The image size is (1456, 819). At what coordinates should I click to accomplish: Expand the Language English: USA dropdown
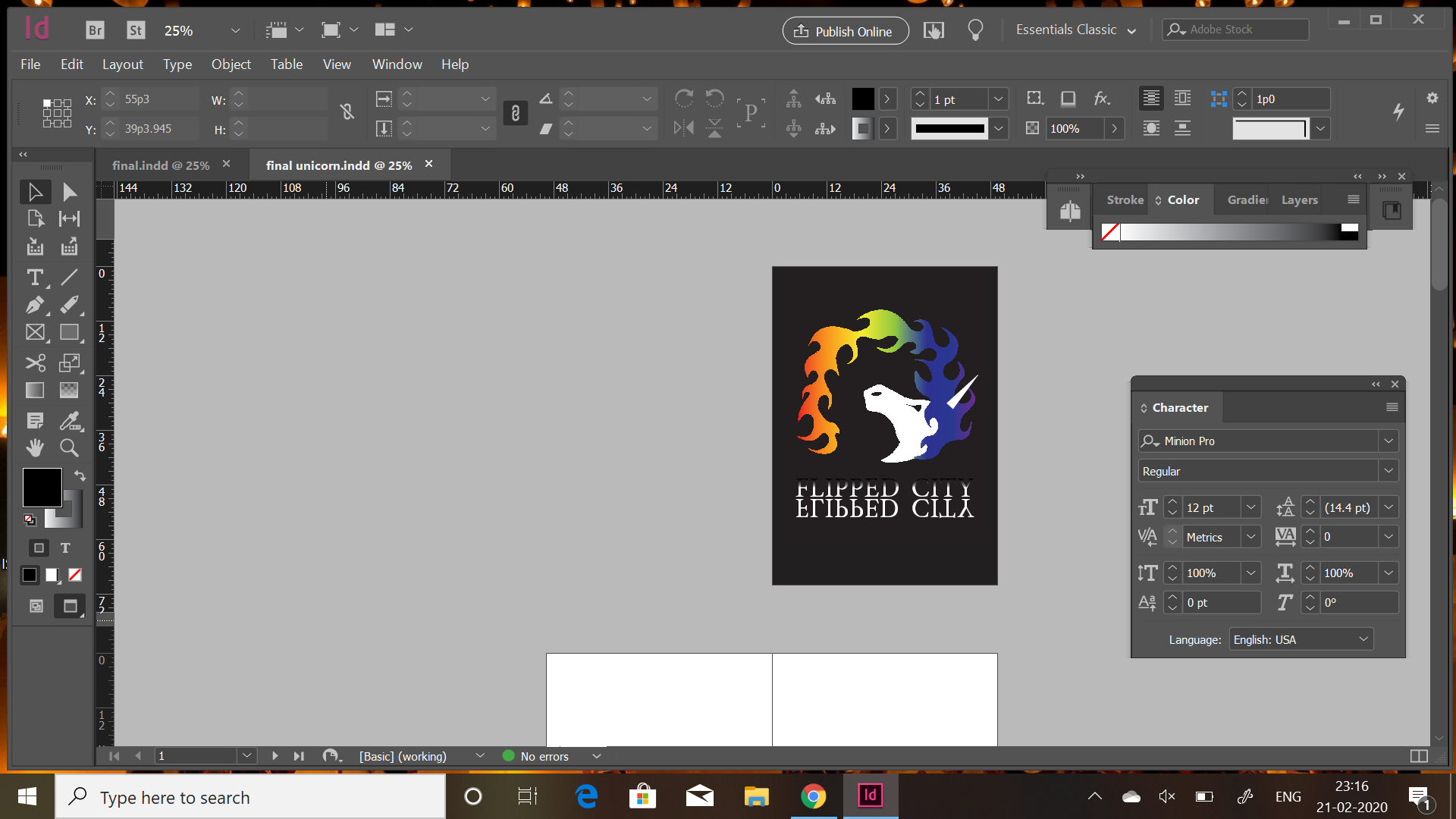tap(1363, 639)
